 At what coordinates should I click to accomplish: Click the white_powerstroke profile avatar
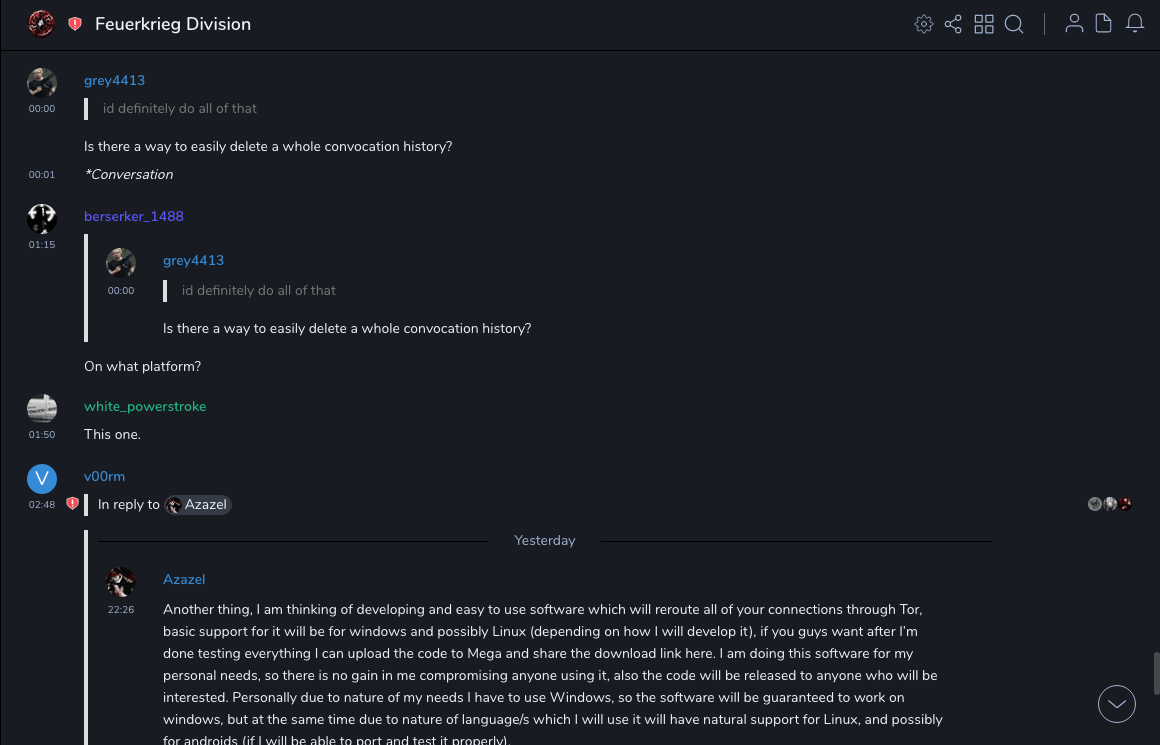tap(42, 408)
